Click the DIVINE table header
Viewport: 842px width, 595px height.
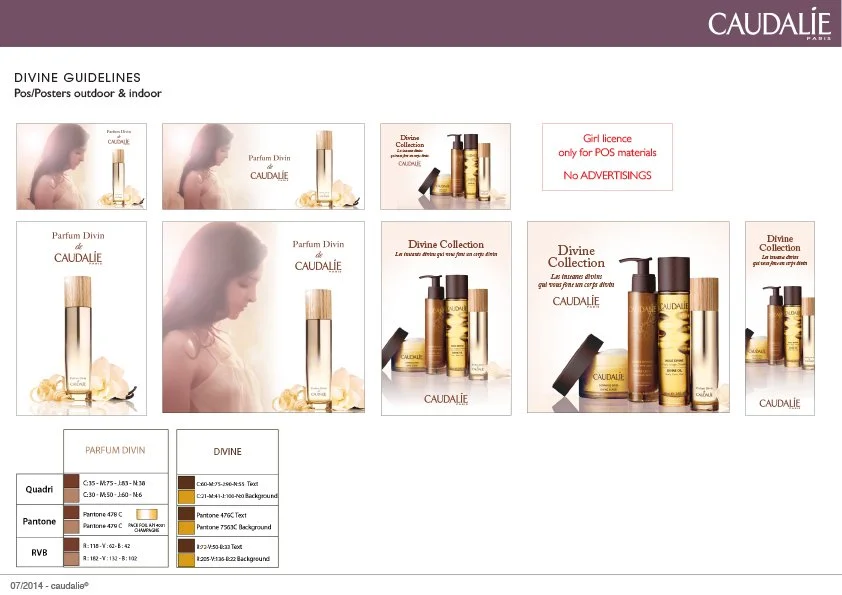point(228,452)
